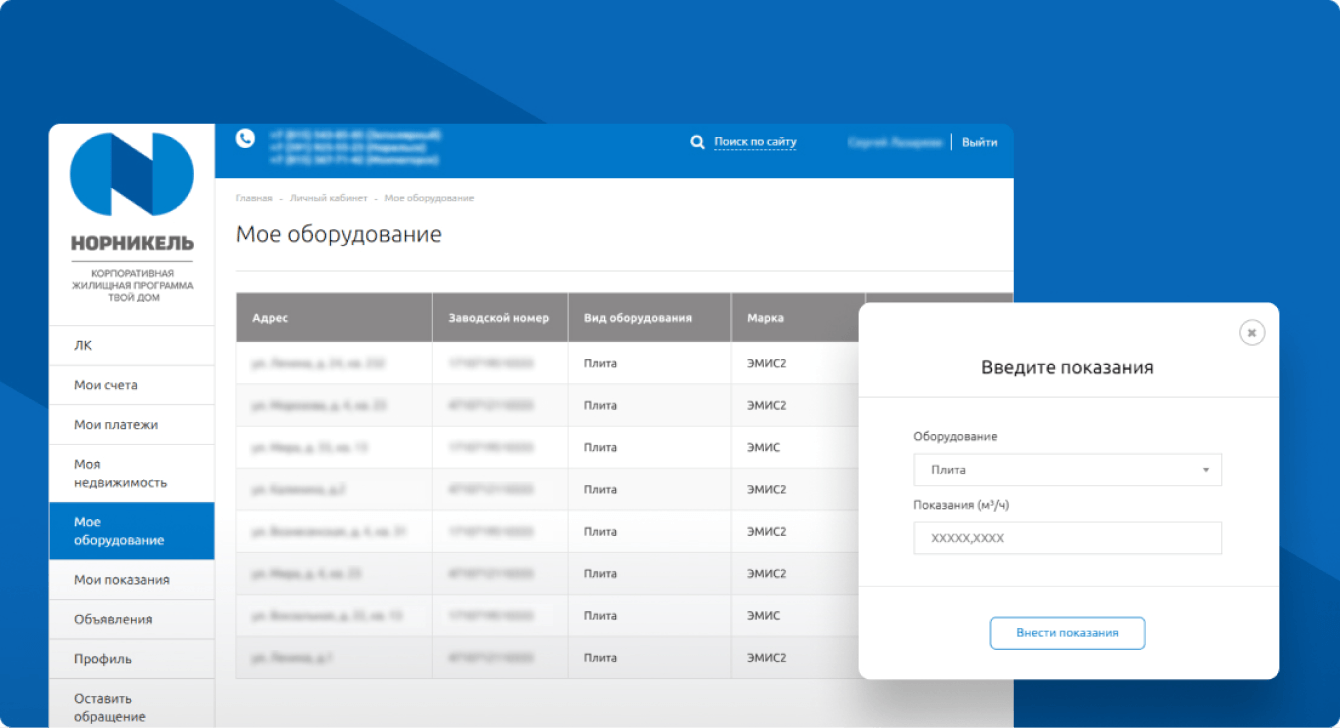The image size is (1340, 728).
Task: Open the Оборудование dropdown arrow
Action: 1206,469
